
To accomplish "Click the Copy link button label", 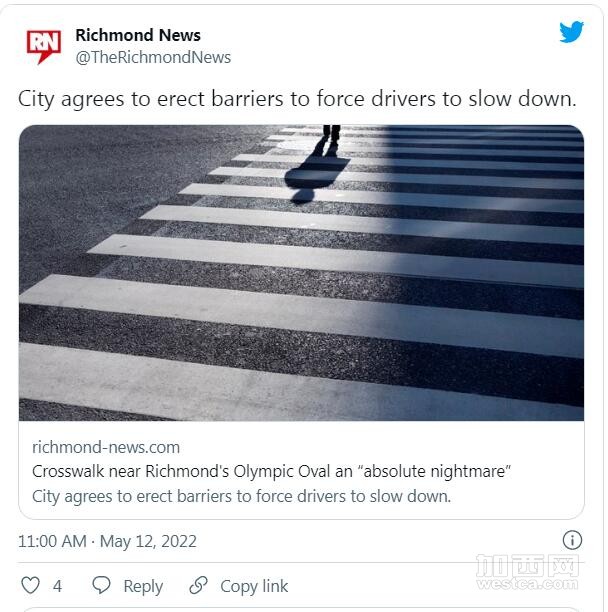I will point(254,586).
